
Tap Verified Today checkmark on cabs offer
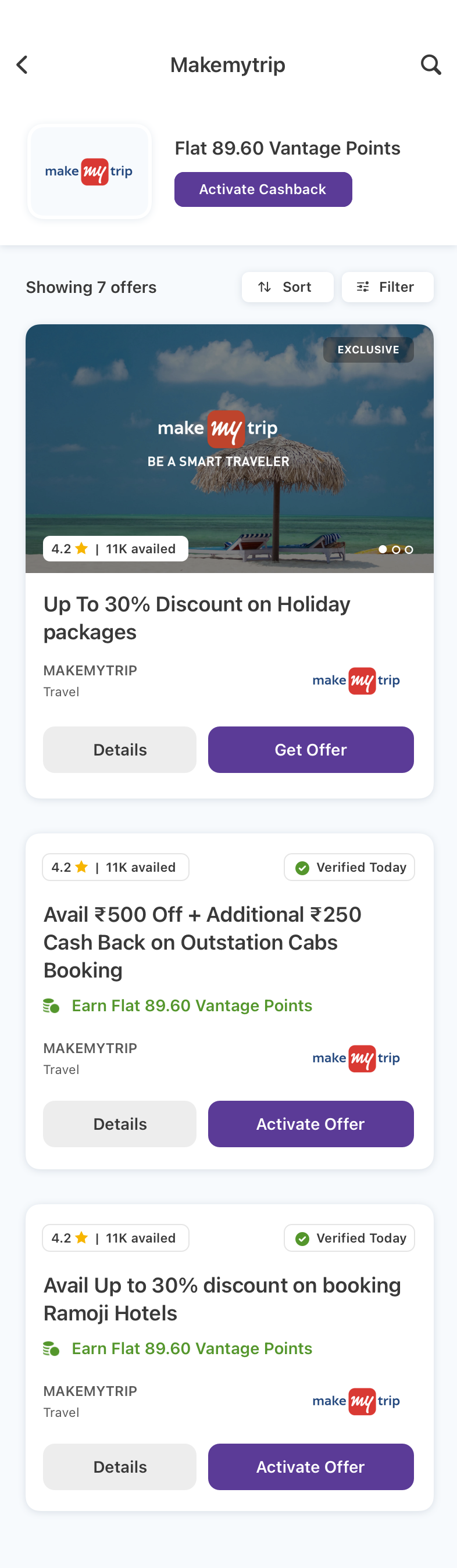click(302, 868)
